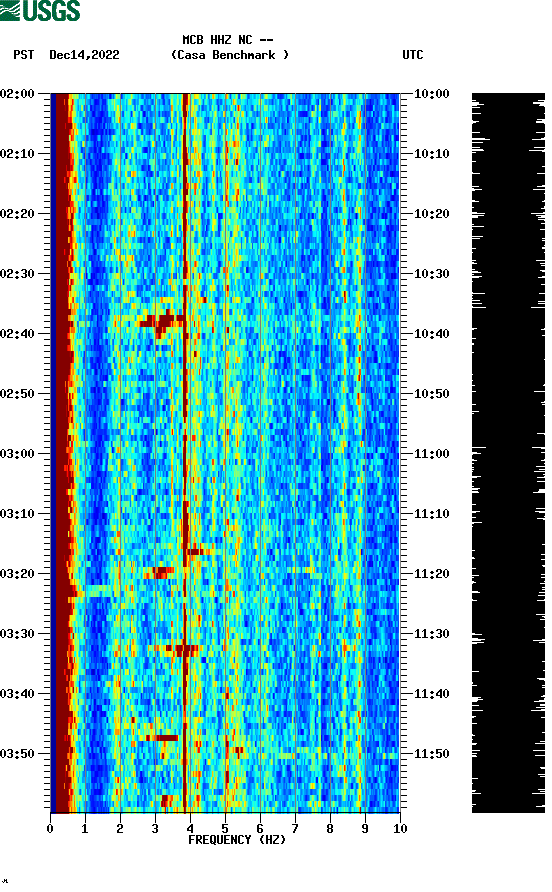Screen dimensions: 552x892
Task: Click the USGS logo
Action: tap(40, 11)
